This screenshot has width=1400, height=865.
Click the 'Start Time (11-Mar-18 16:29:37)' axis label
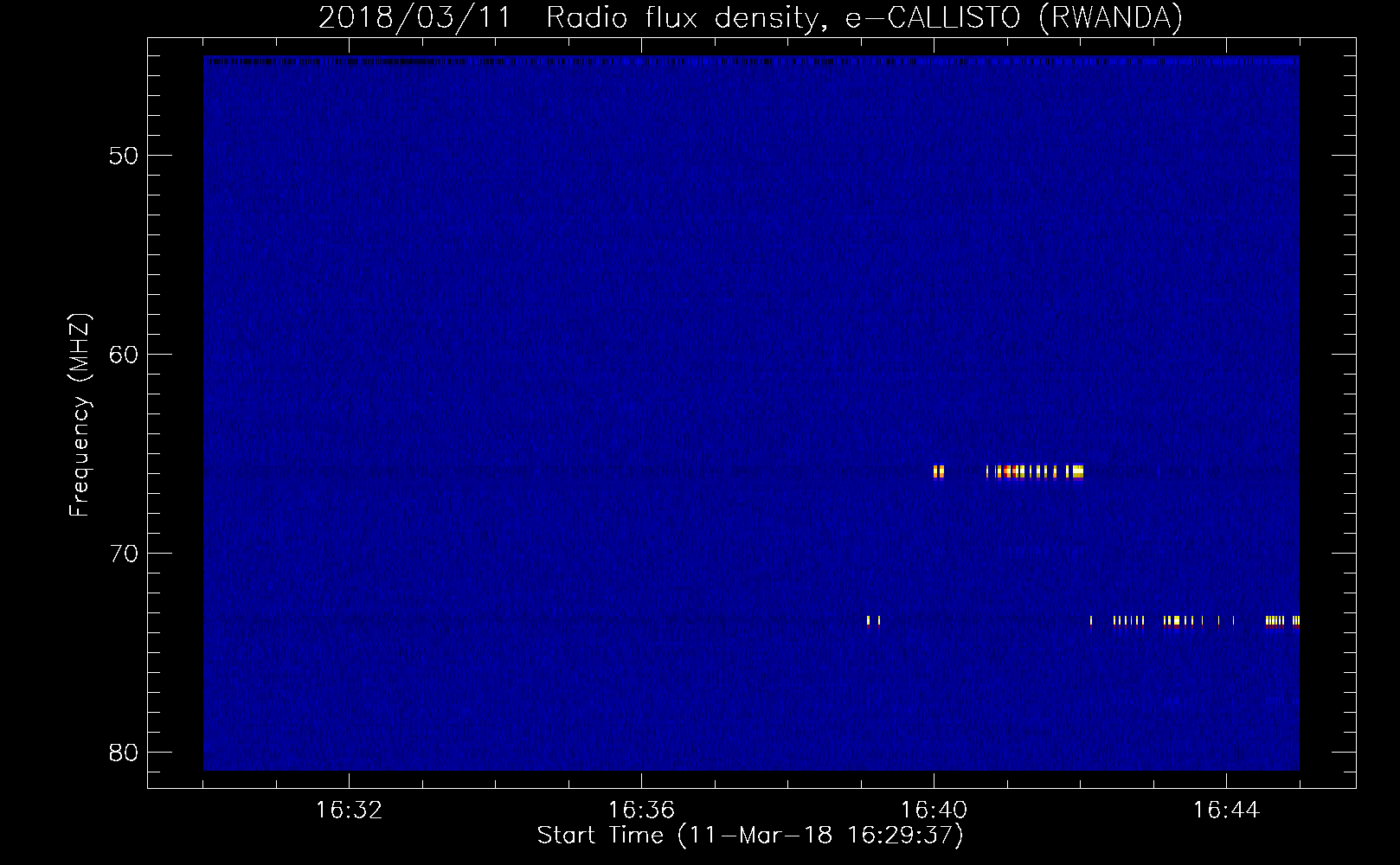coord(750,836)
